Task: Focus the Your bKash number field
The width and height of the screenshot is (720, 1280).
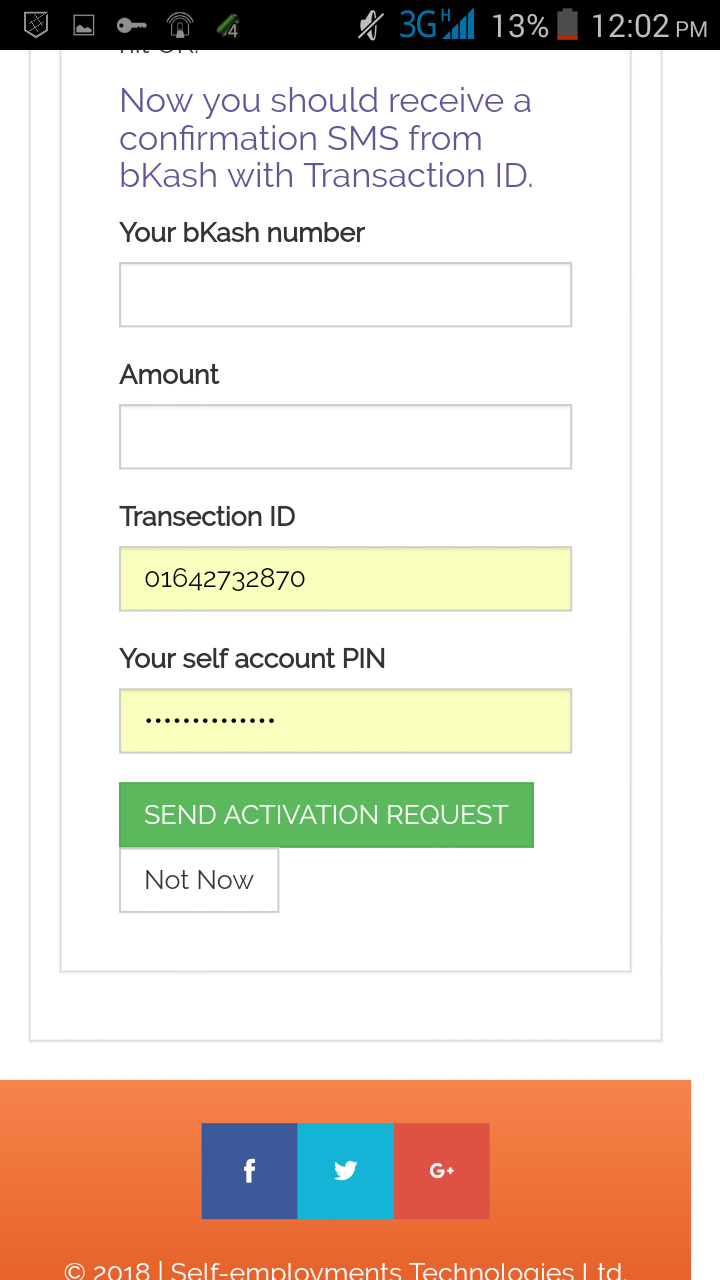Action: pos(345,295)
